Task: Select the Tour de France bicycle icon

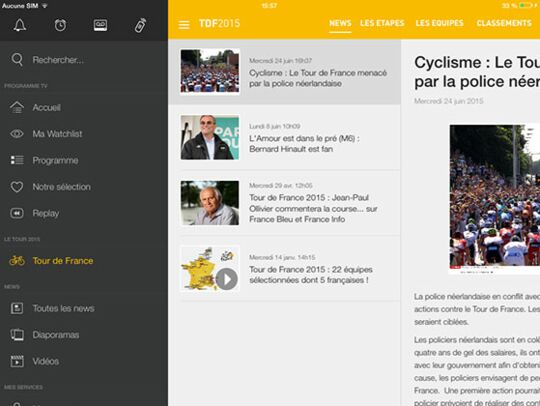Action: 17,261
